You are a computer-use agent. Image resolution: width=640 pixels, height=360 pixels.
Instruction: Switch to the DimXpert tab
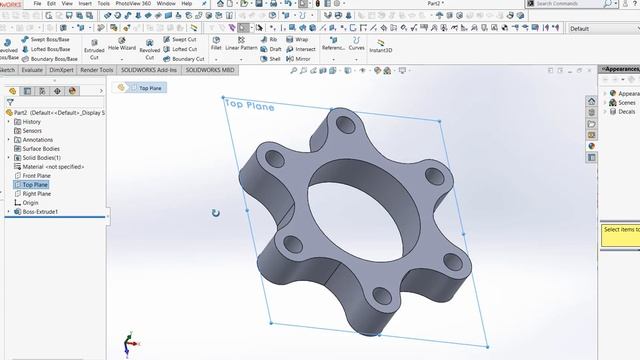(61, 70)
